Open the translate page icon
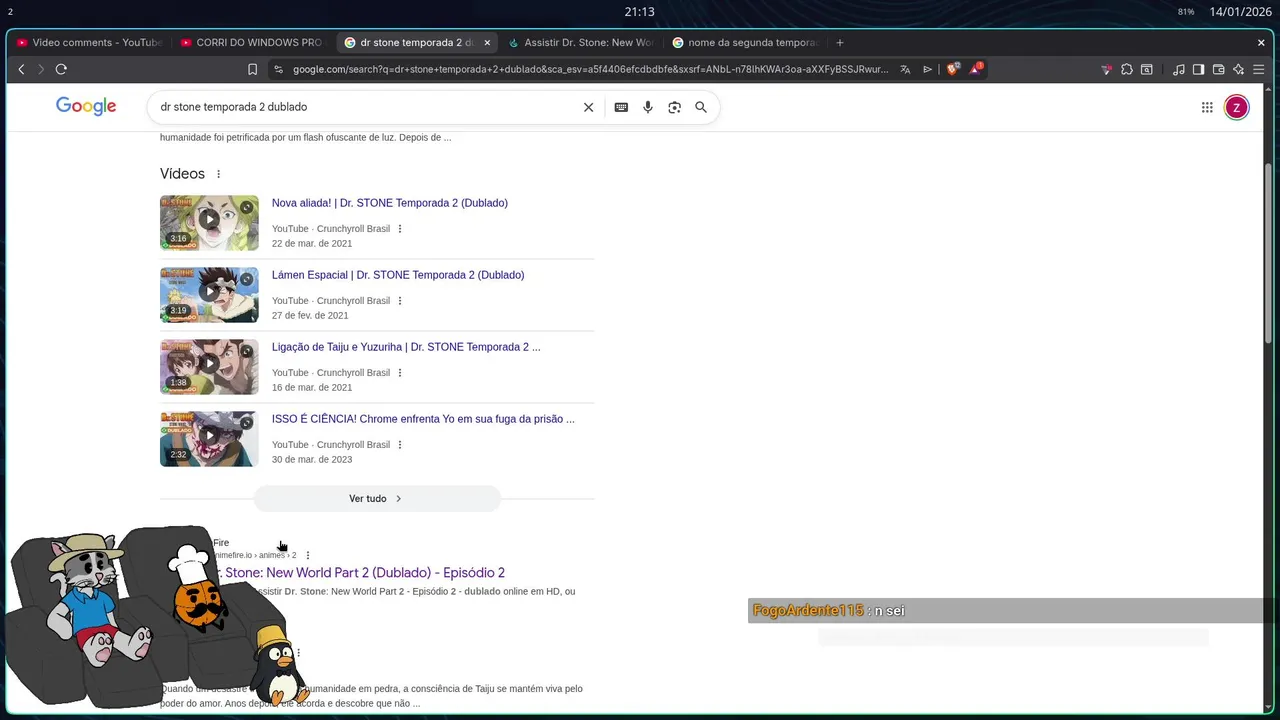 click(x=905, y=69)
